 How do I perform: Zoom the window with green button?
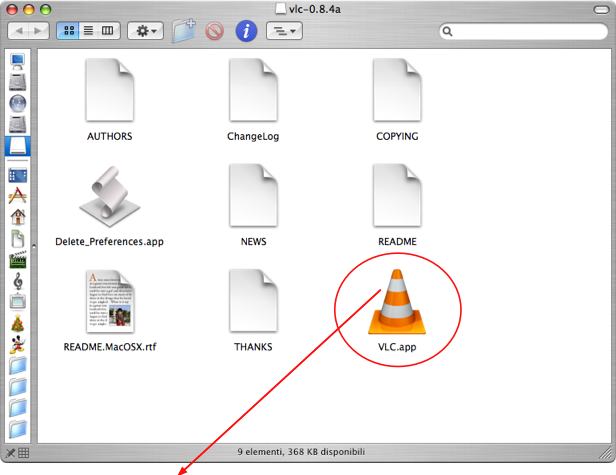tap(46, 9)
